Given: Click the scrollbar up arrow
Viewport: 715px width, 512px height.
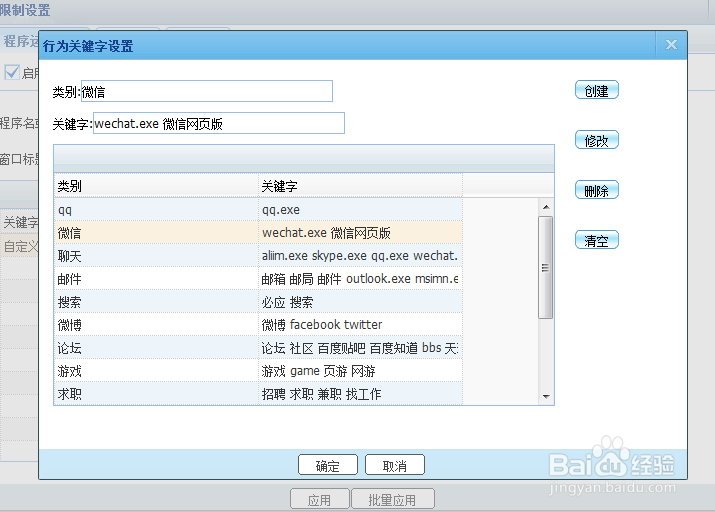Looking at the screenshot, I should click(546, 207).
